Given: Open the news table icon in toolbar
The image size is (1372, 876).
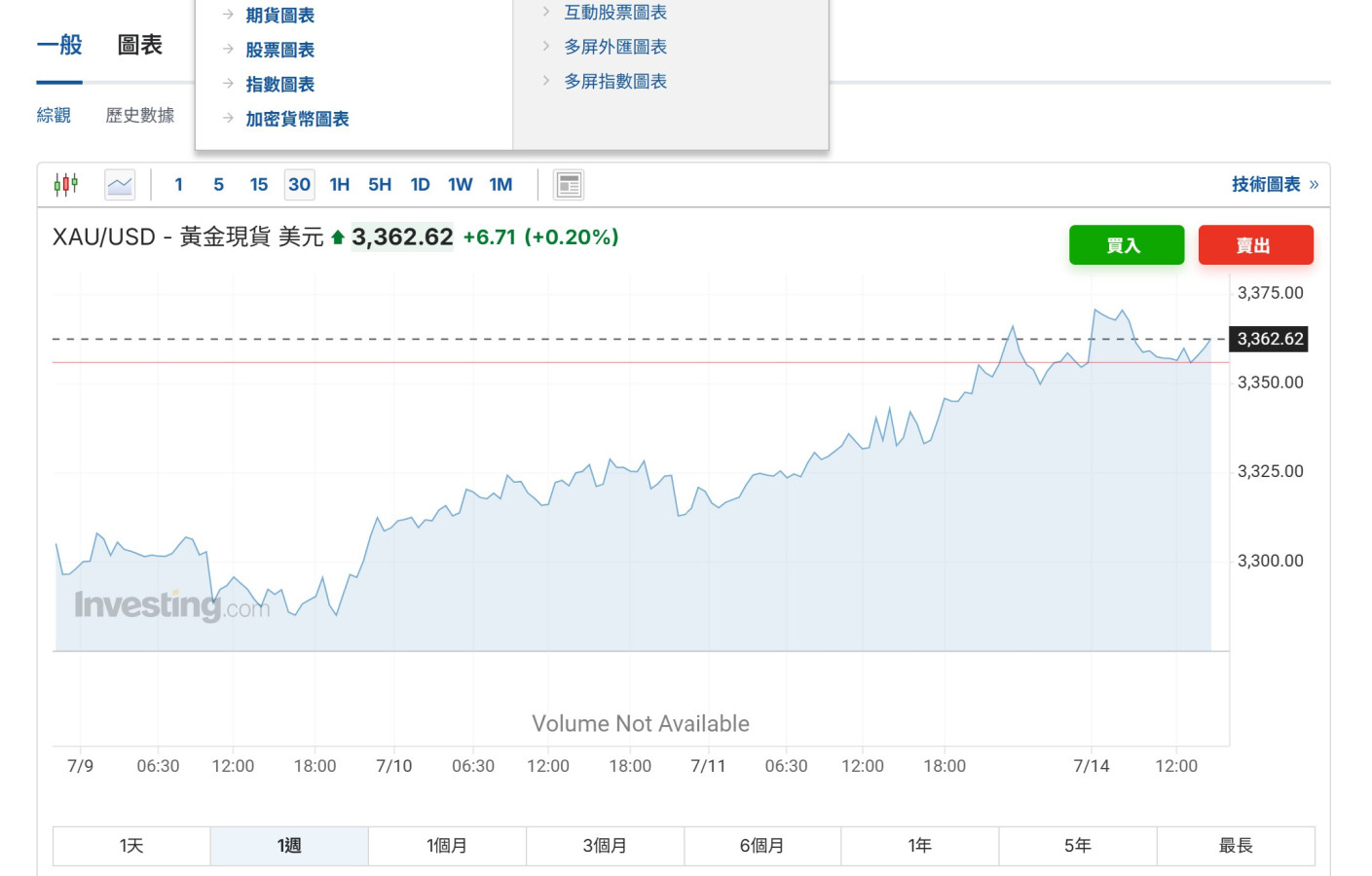Looking at the screenshot, I should 569,185.
